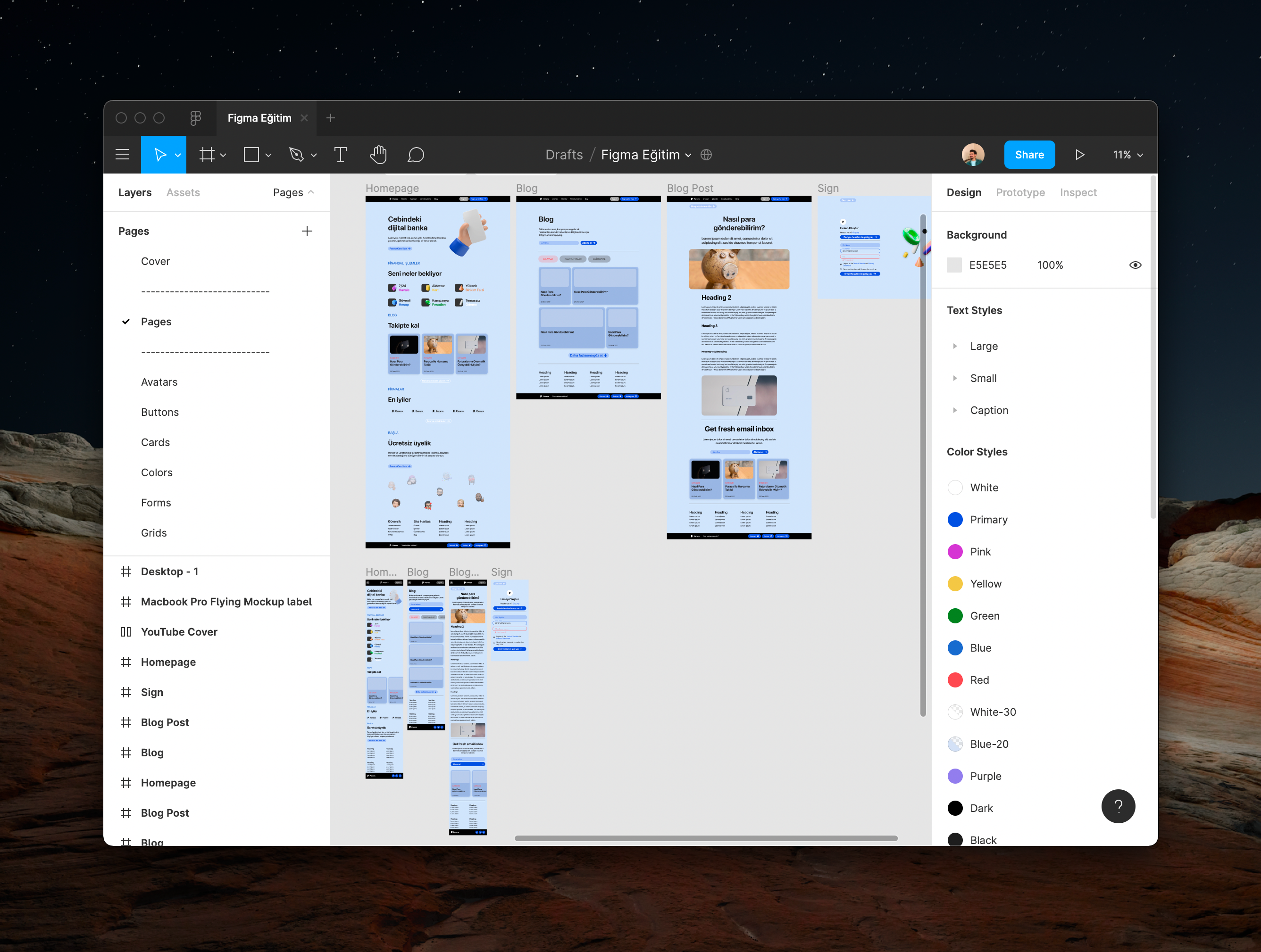Select the Move tool

pyautogui.click(x=160, y=154)
